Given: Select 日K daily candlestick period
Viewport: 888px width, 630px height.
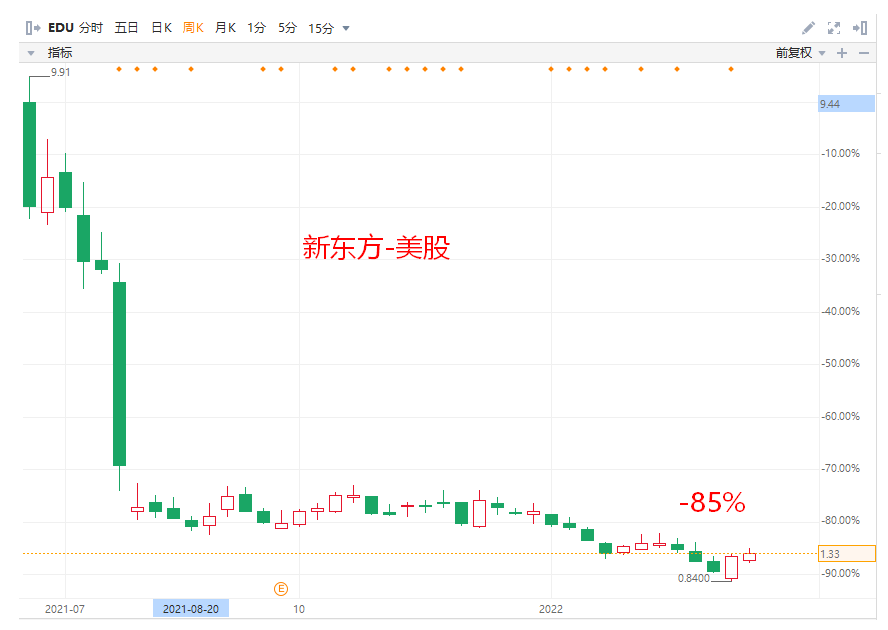Looking at the screenshot, I should (161, 28).
